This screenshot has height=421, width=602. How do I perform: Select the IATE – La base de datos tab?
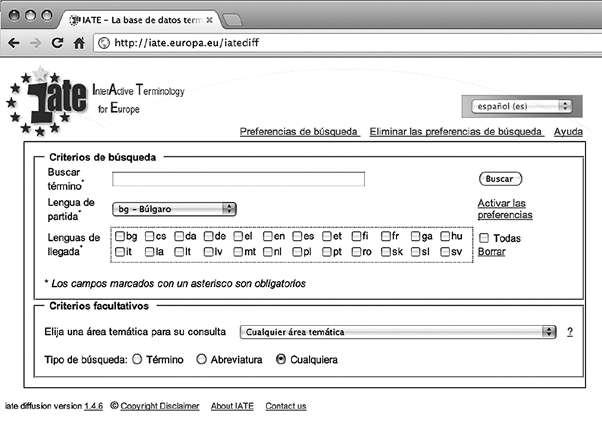point(140,20)
